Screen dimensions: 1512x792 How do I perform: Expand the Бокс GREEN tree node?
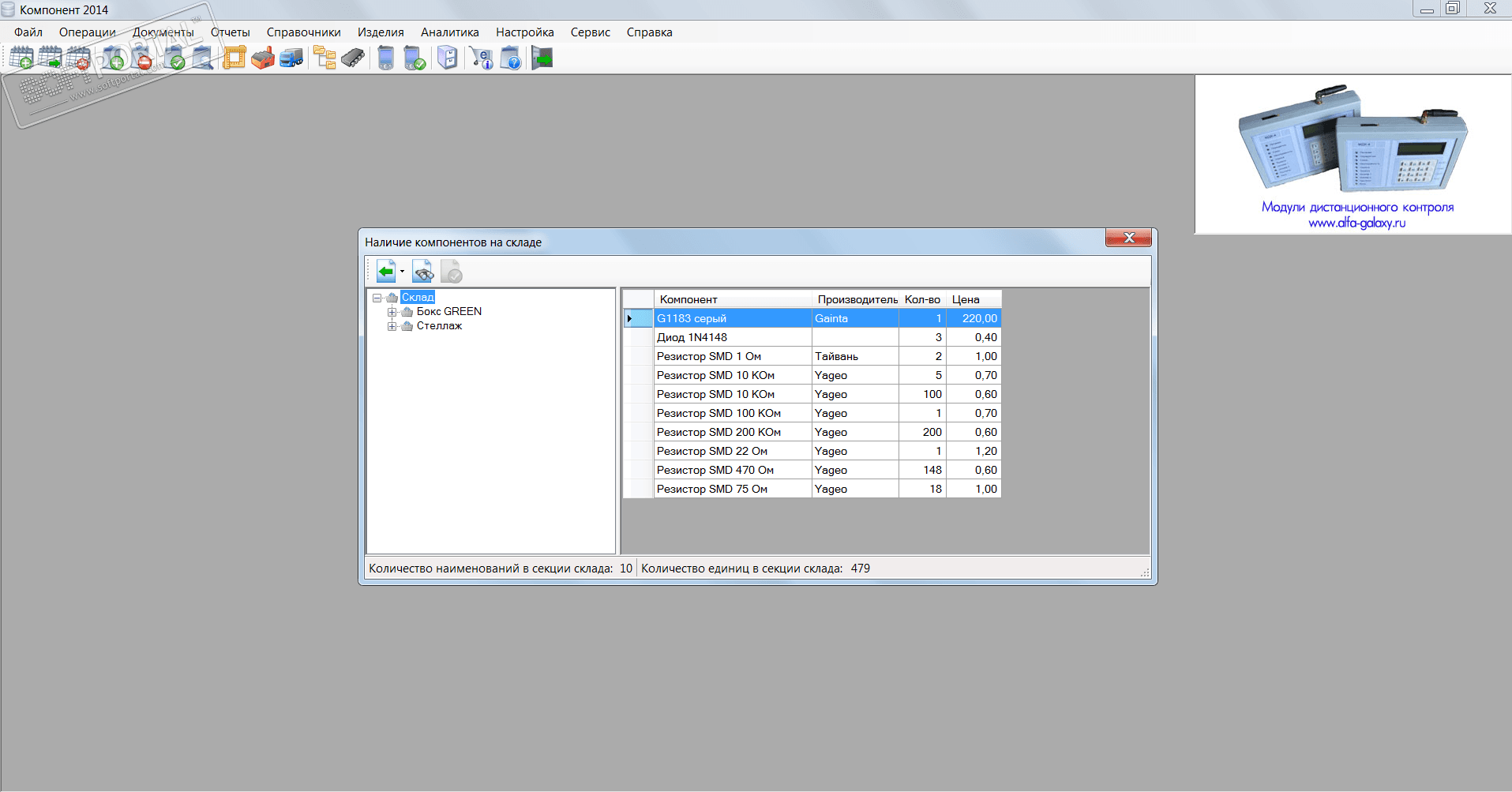[392, 312]
